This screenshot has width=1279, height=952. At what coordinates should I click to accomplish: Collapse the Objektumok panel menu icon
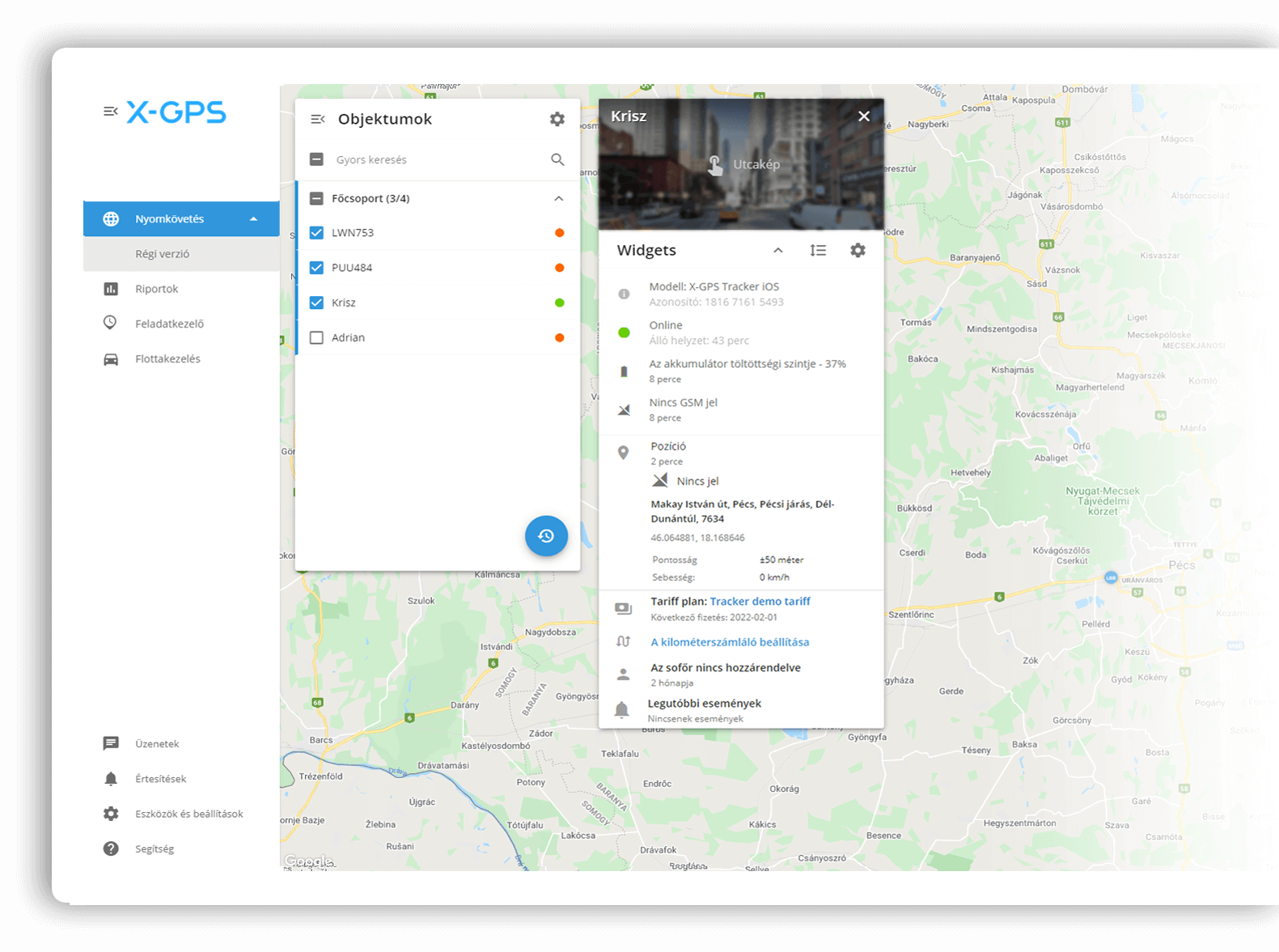tap(318, 119)
